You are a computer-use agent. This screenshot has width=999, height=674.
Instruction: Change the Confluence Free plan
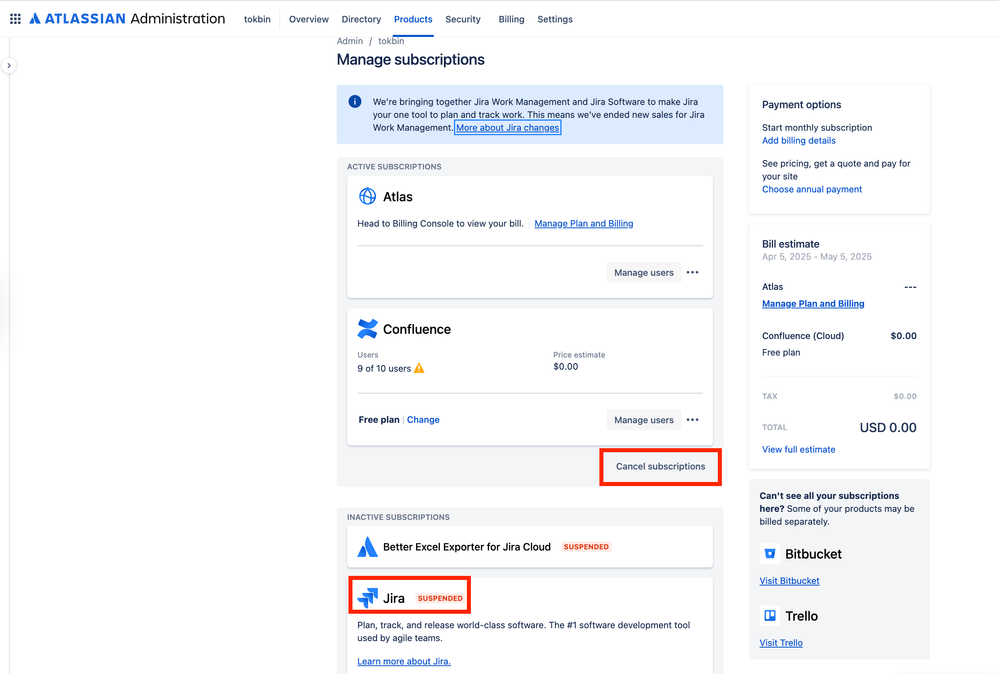[423, 420]
